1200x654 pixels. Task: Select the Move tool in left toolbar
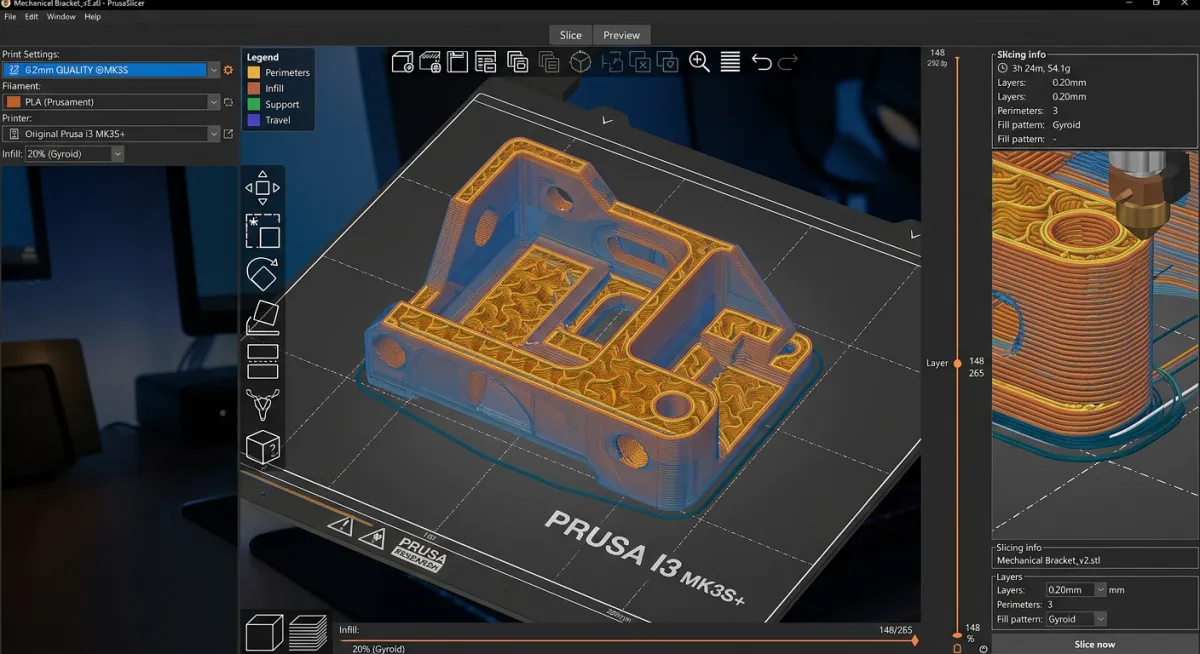(262, 188)
